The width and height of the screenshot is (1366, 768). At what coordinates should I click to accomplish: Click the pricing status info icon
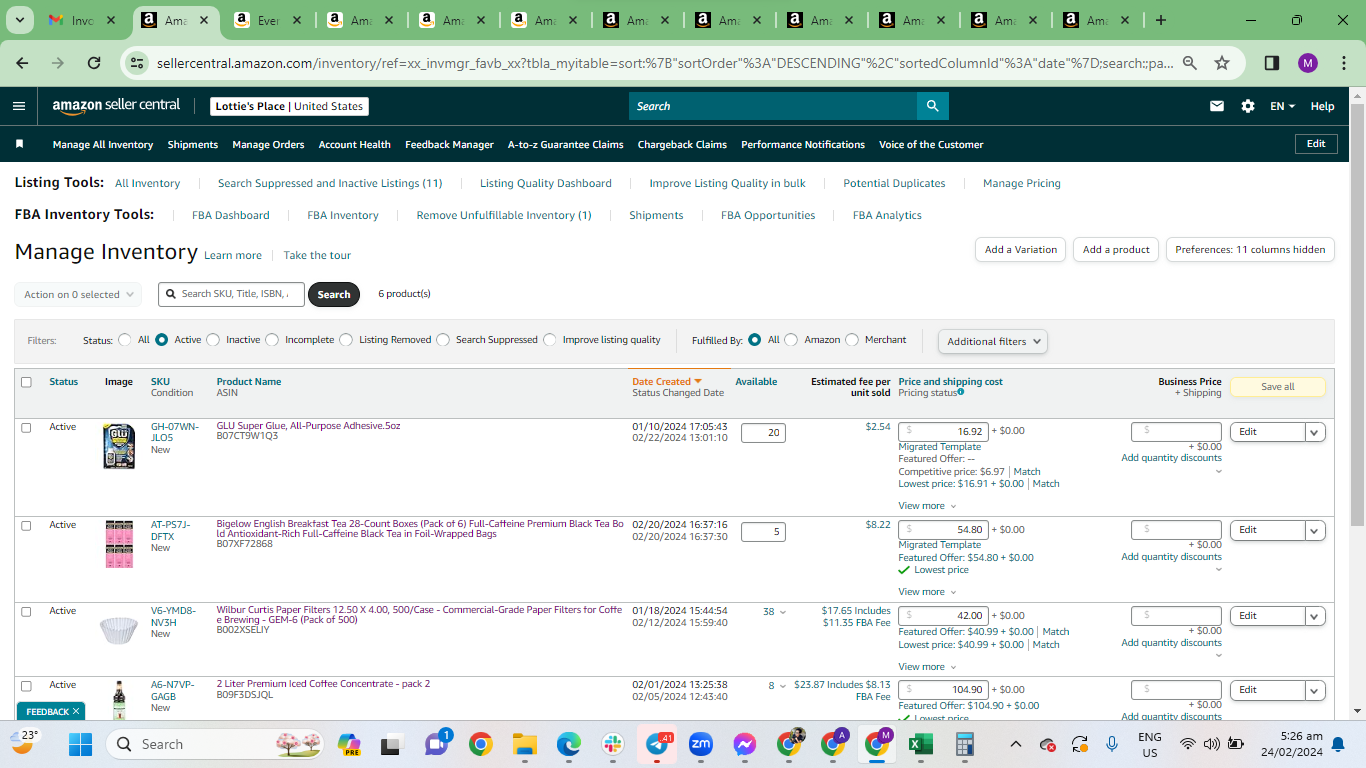[x=961, y=392]
